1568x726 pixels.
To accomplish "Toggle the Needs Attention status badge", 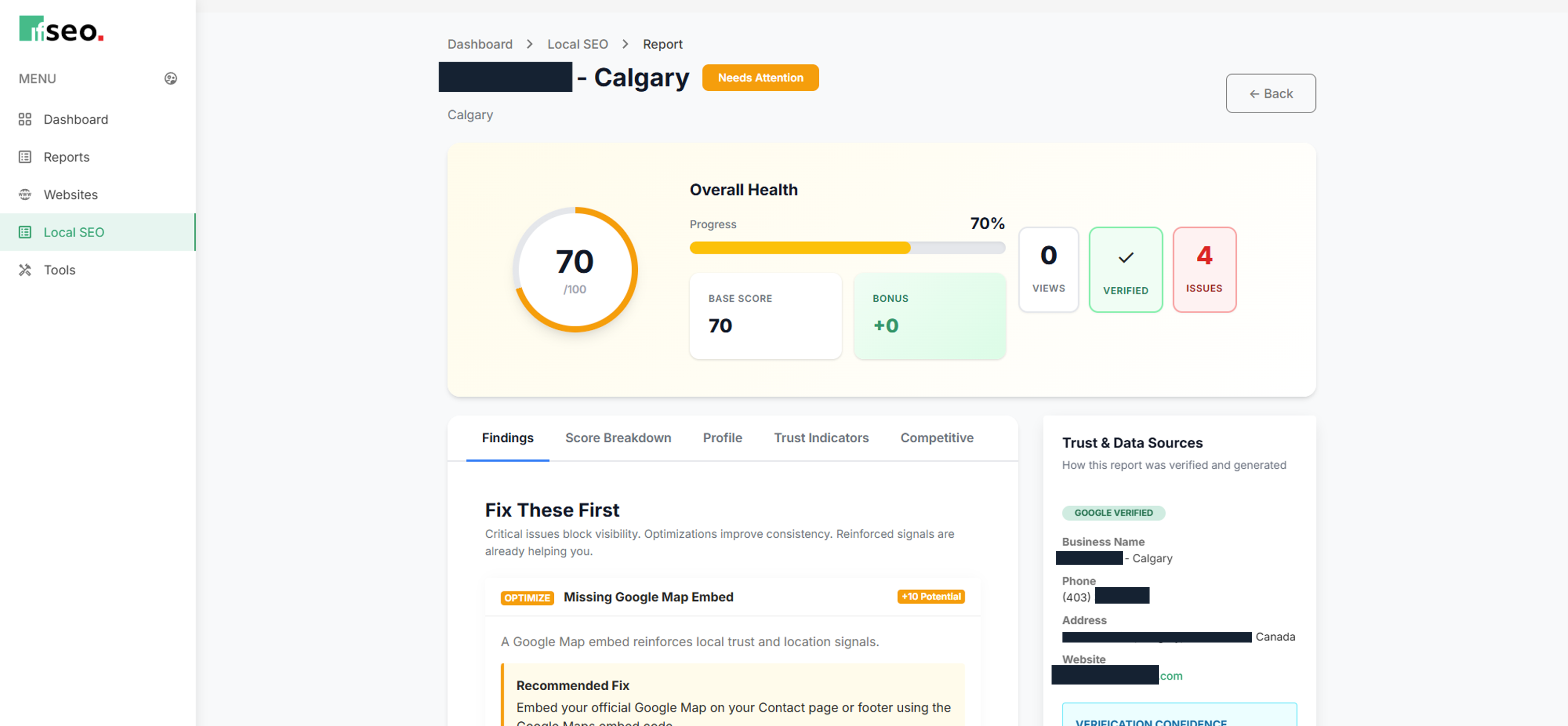I will (760, 77).
